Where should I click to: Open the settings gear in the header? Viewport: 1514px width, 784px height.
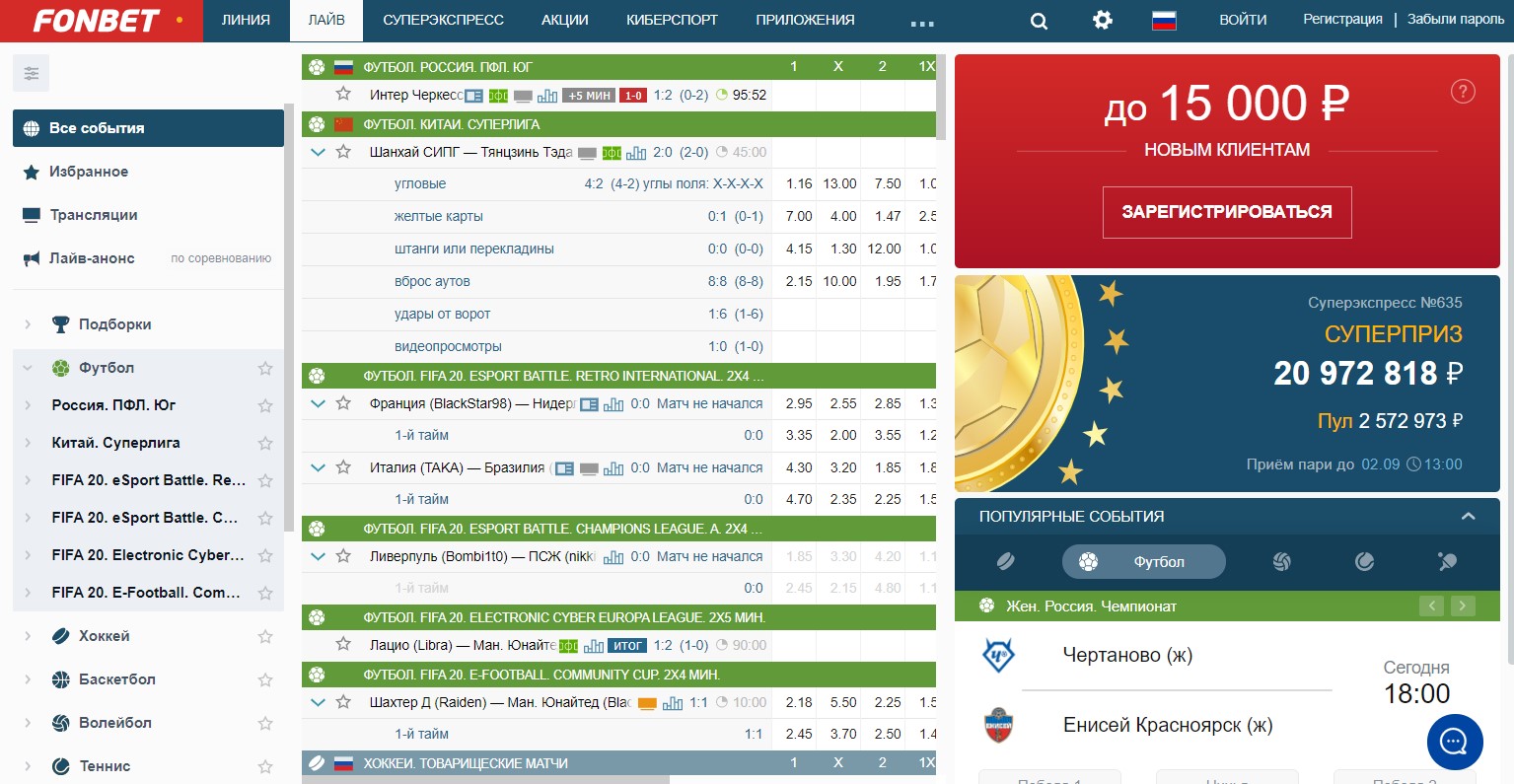tap(1103, 20)
